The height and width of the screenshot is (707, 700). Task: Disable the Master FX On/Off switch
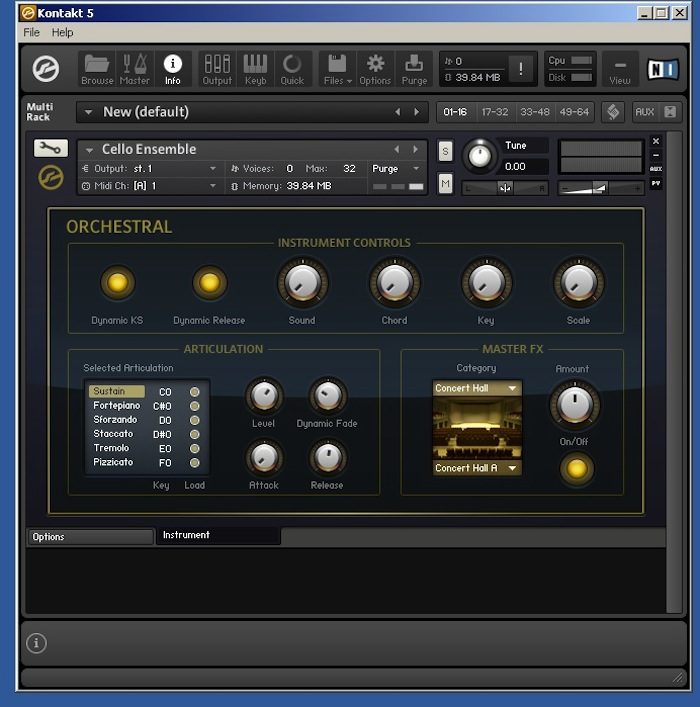click(x=576, y=468)
